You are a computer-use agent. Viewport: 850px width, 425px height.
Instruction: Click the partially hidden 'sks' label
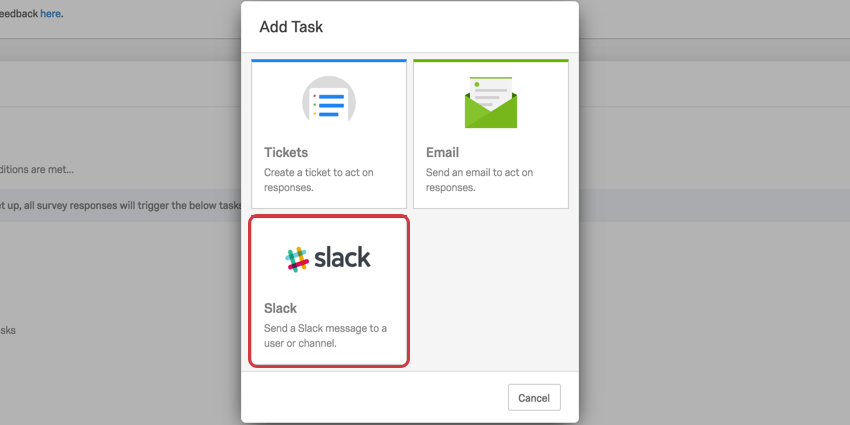point(8,330)
